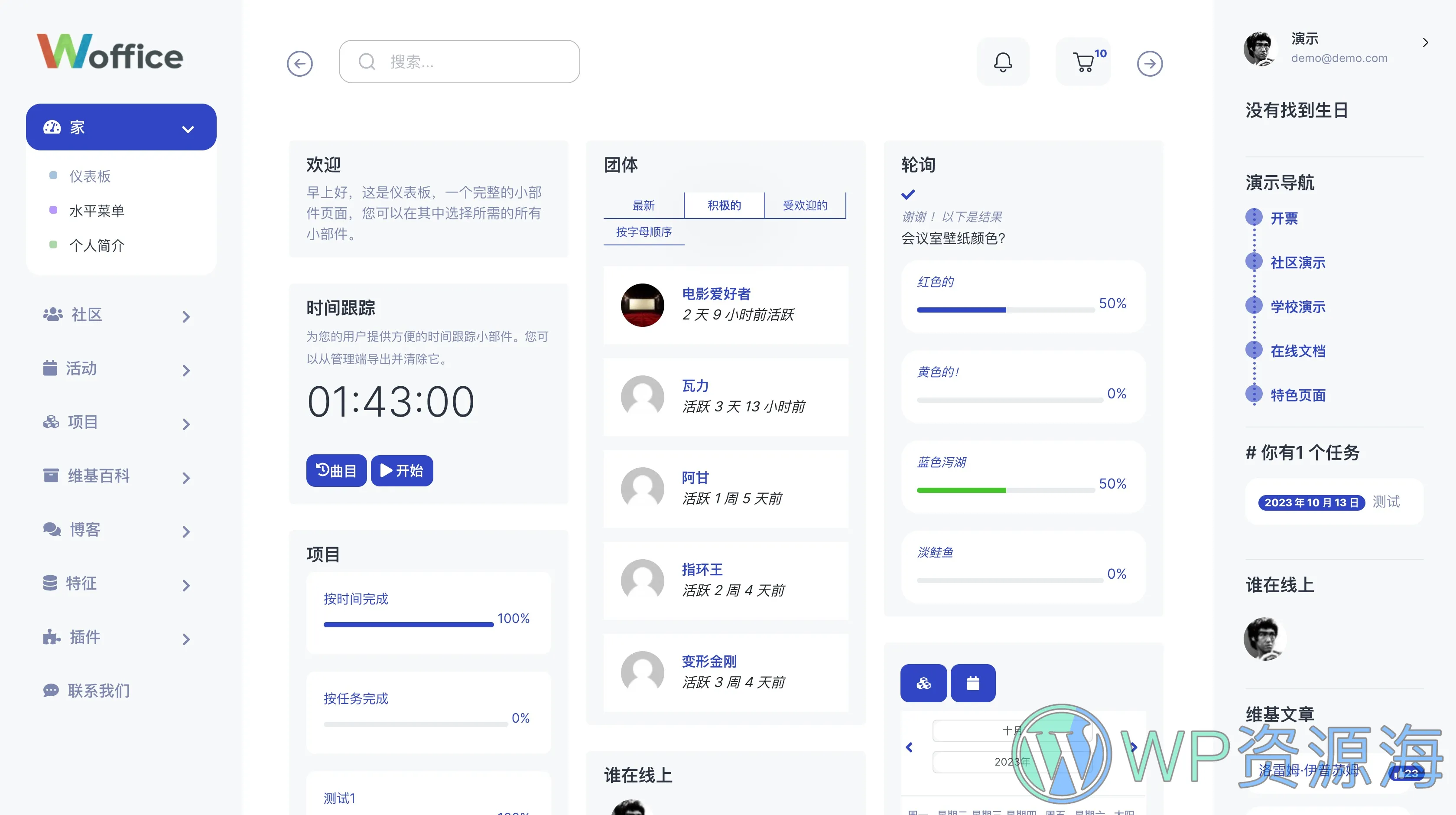
Task: Click the 曲目 time tracking button
Action: click(x=336, y=470)
